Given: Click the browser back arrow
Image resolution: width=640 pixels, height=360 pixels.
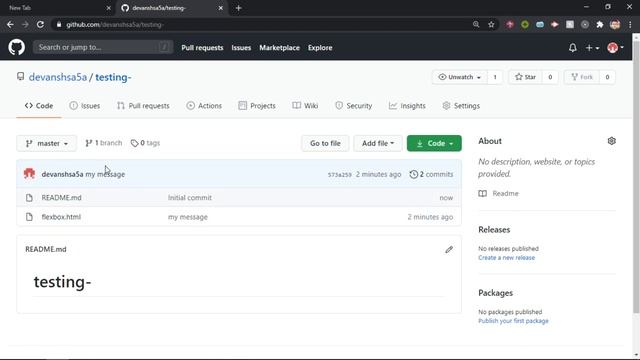Looking at the screenshot, I should [10, 24].
